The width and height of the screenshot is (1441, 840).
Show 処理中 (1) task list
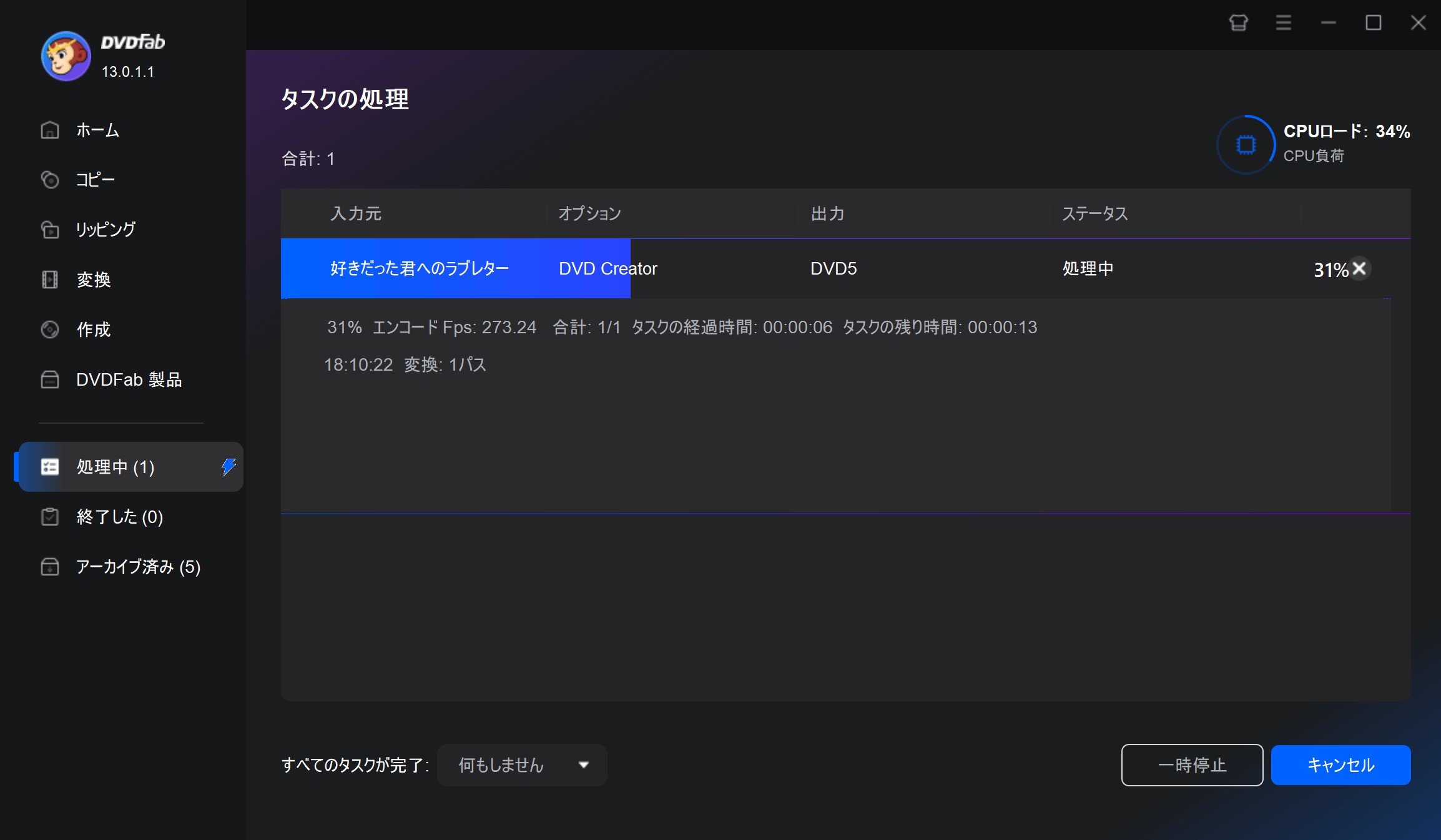(x=130, y=467)
